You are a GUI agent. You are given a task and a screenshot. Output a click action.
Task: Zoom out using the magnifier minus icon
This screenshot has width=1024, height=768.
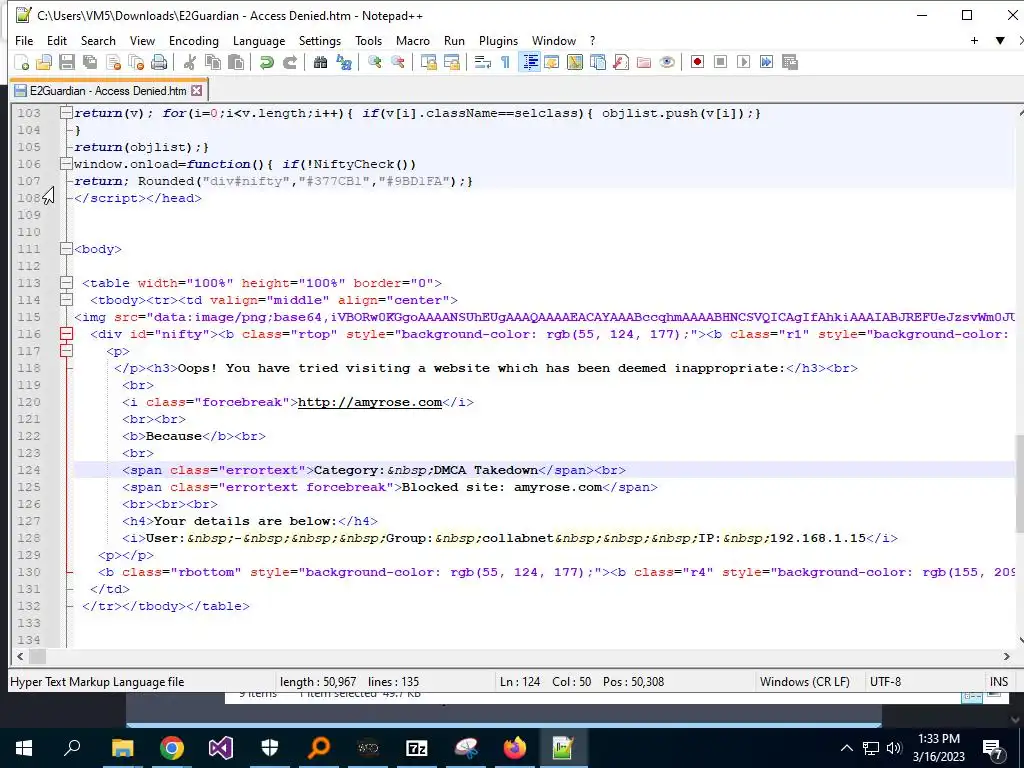click(x=397, y=62)
